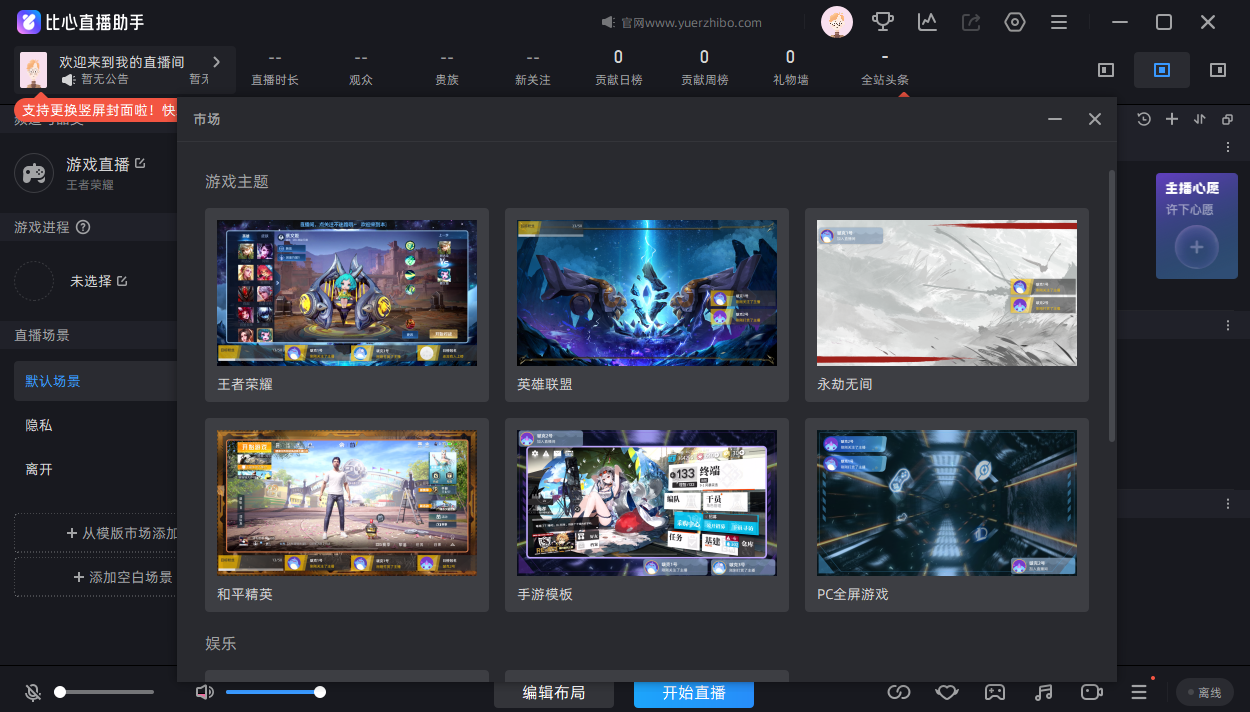The image size is (1250, 712).
Task: Click the camera recording icon in bottom bar
Action: (1091, 692)
